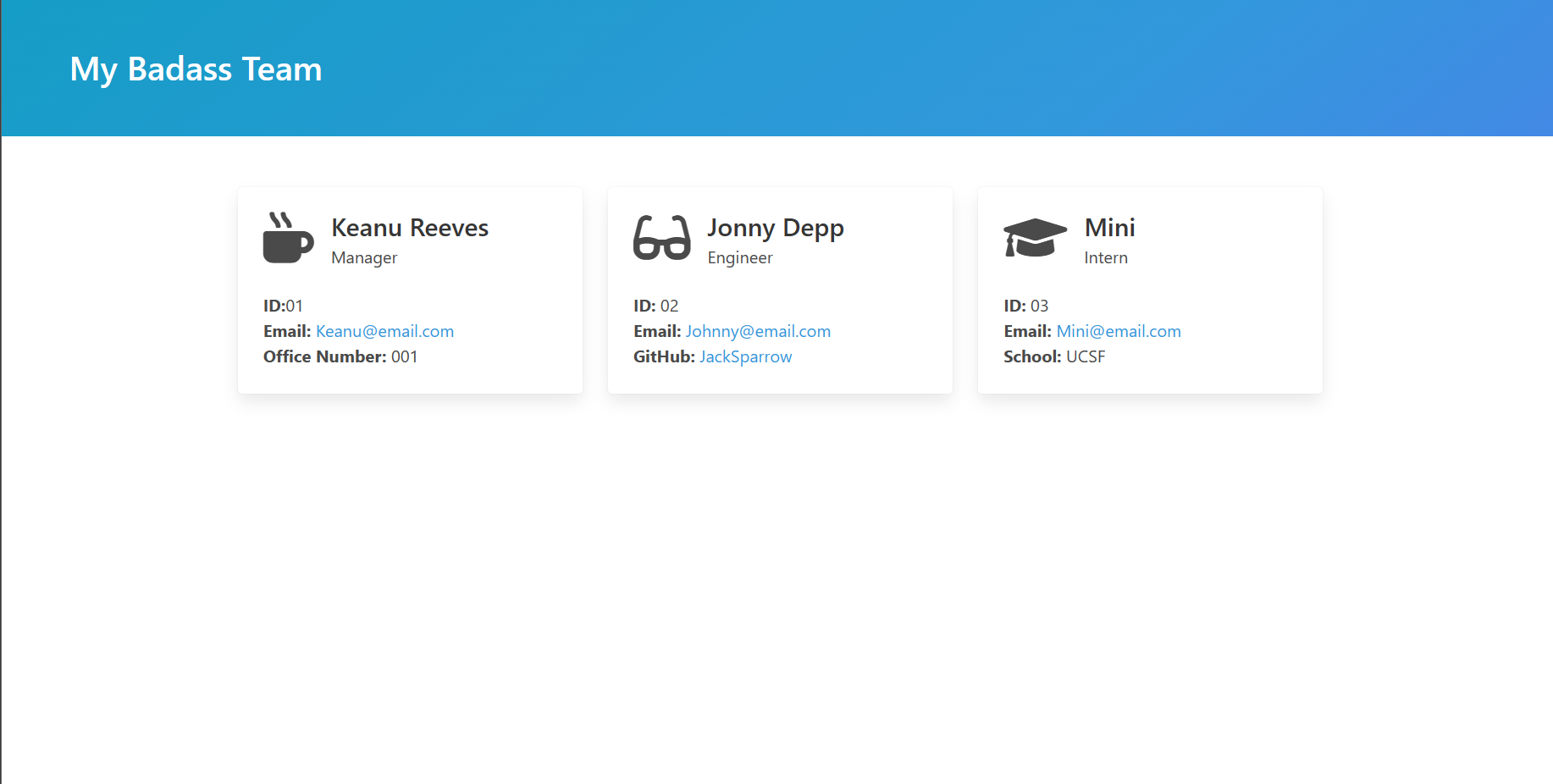
Task: Click the ID: 02 text on Jonny's card
Action: pyautogui.click(x=655, y=306)
